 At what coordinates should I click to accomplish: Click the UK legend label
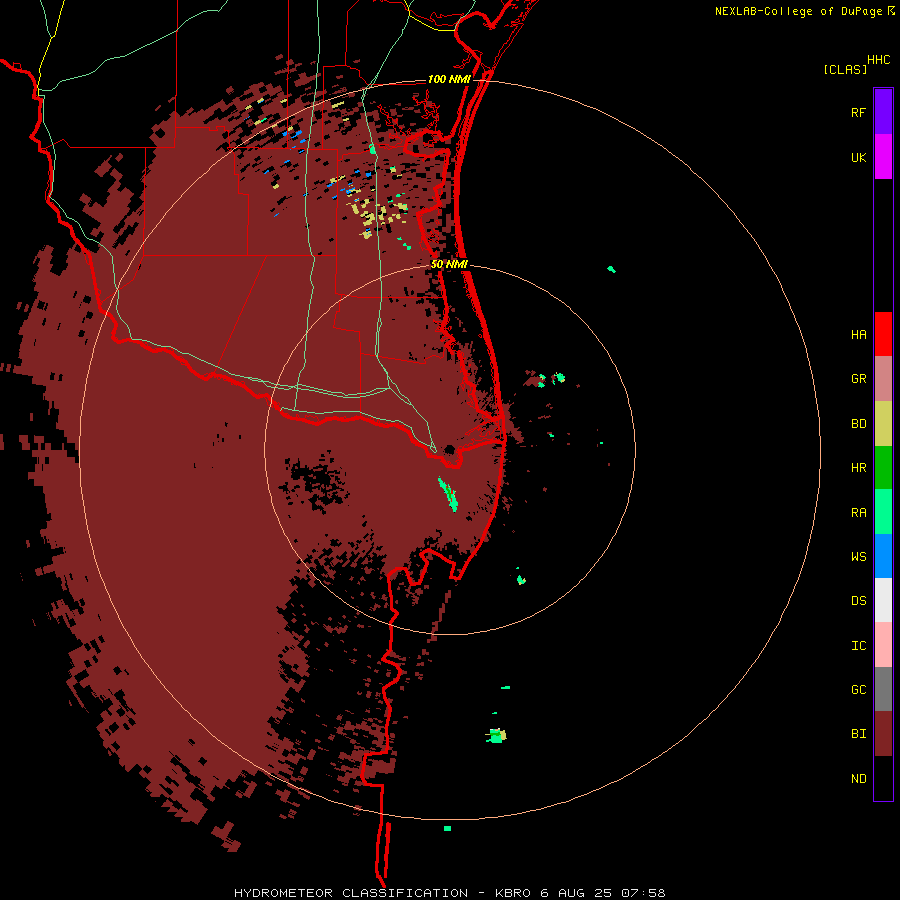coord(858,157)
